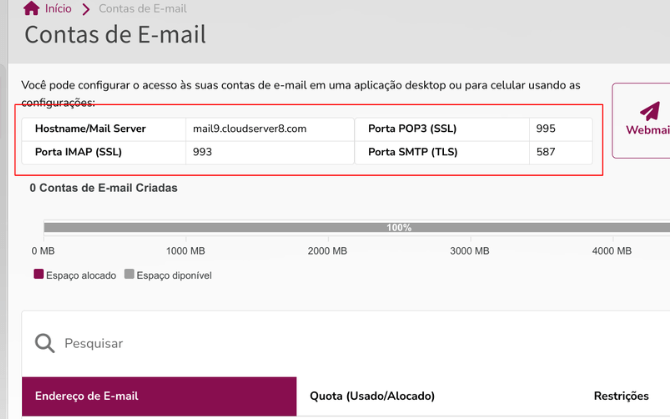Click the 100% storage usage bar
Screen dimensions: 670x419
pos(357,228)
